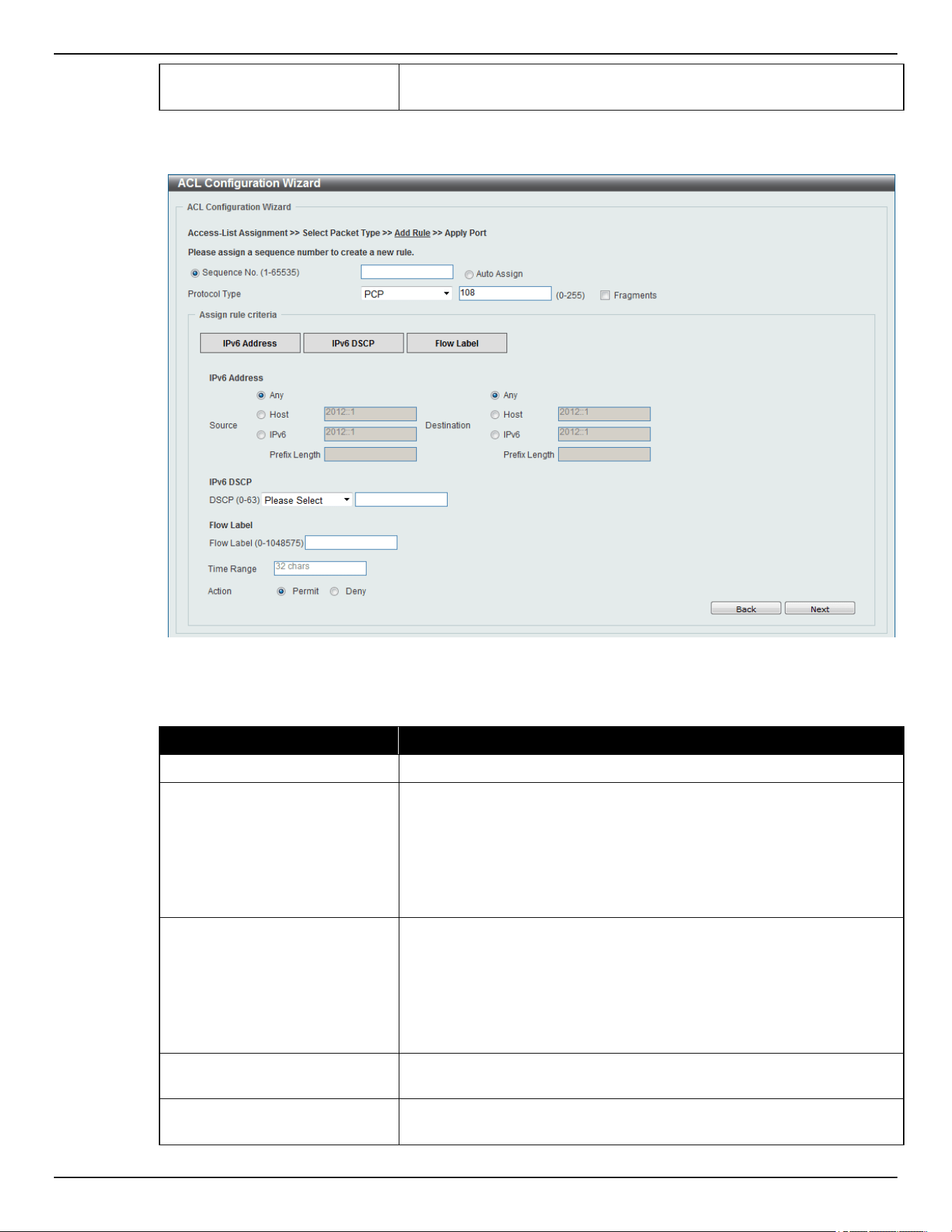Switch to the Flow Label criteria tab
This screenshot has width=952, height=1232.
coord(457,344)
